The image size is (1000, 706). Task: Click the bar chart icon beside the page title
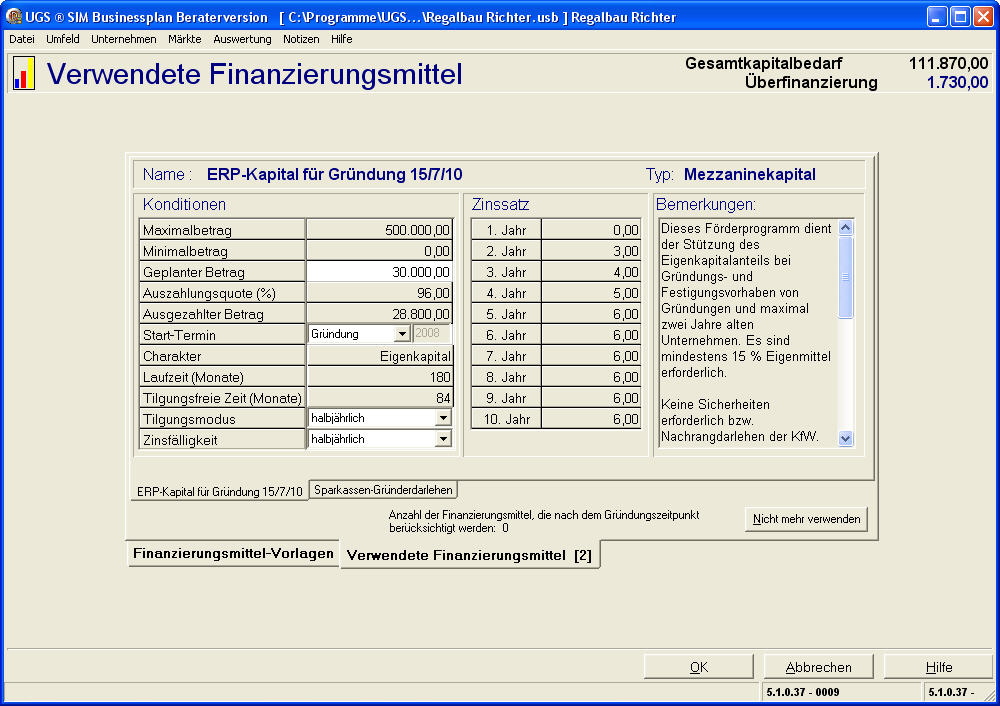pos(24,73)
